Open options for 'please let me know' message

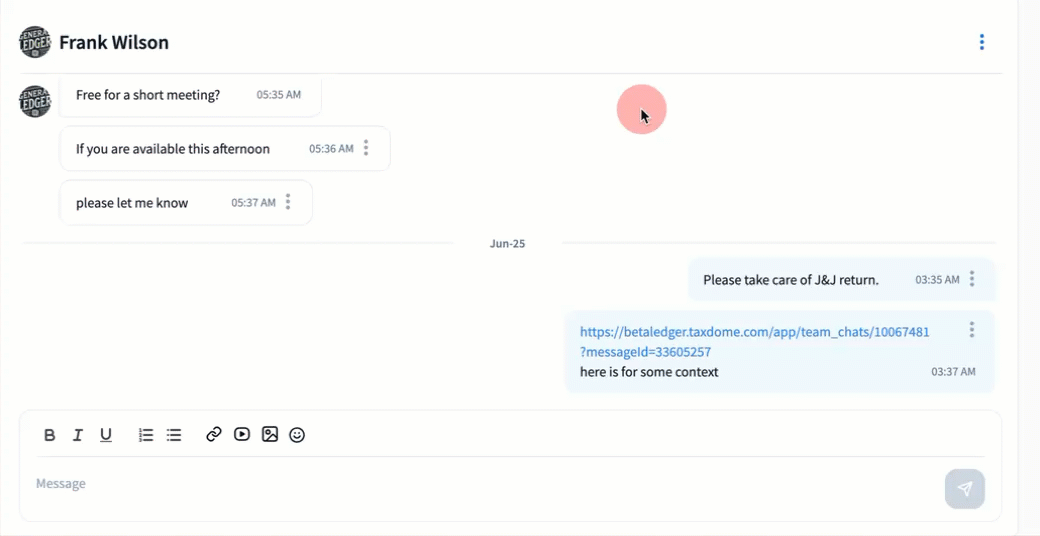pyautogui.click(x=288, y=202)
